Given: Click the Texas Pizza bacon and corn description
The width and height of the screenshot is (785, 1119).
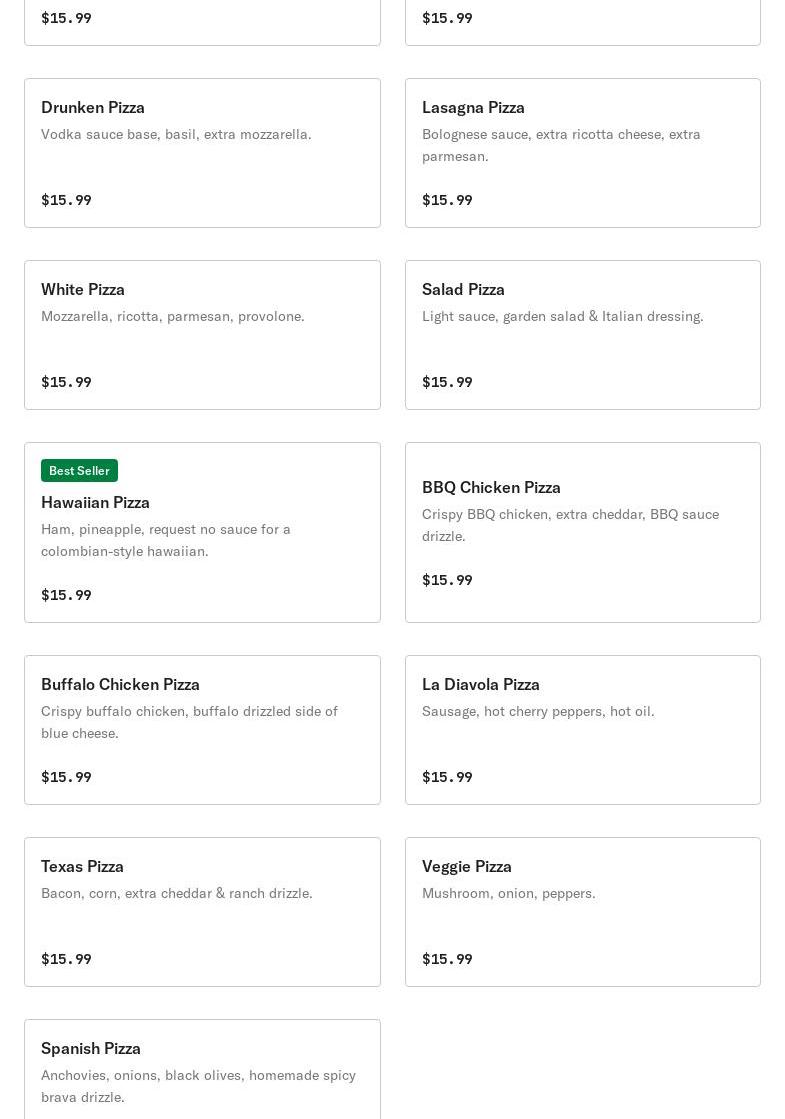Looking at the screenshot, I should coord(176,893).
